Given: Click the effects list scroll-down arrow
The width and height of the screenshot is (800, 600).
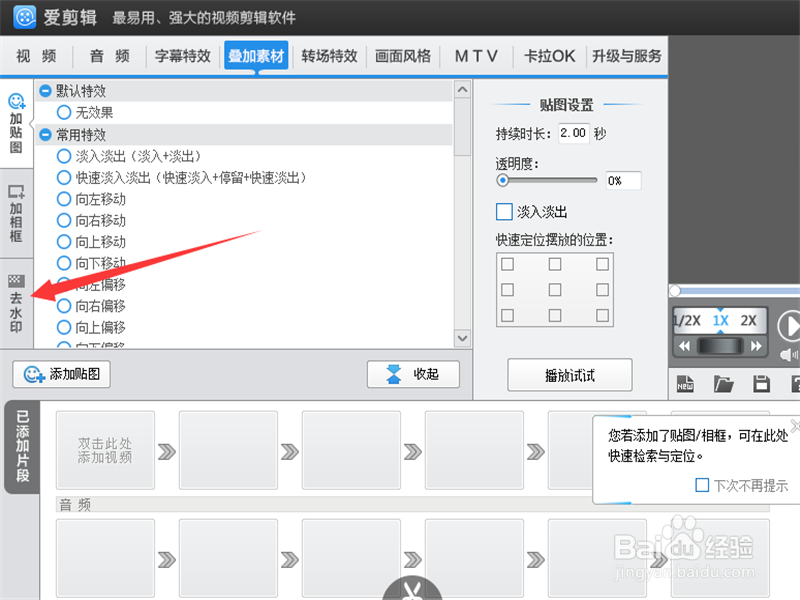Looking at the screenshot, I should 462,338.
